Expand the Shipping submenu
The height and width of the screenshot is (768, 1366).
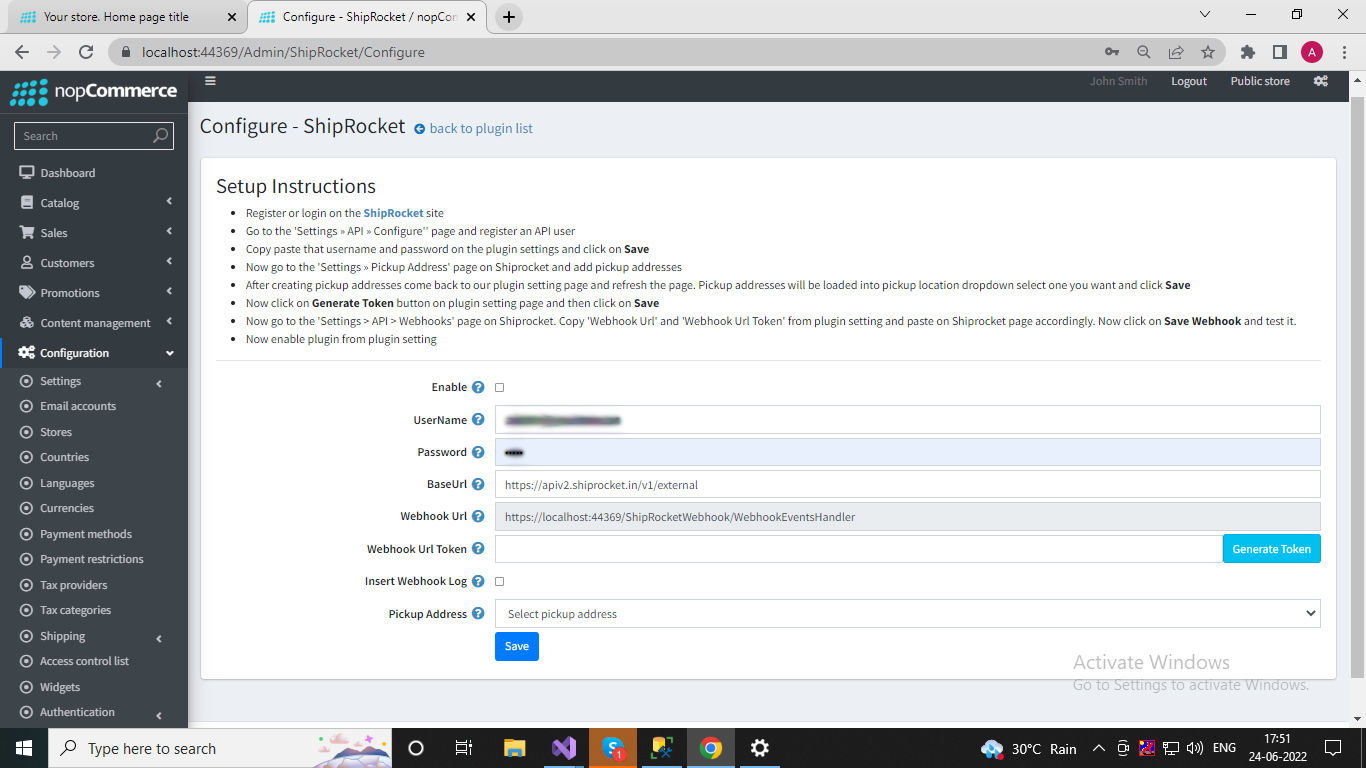[94, 636]
